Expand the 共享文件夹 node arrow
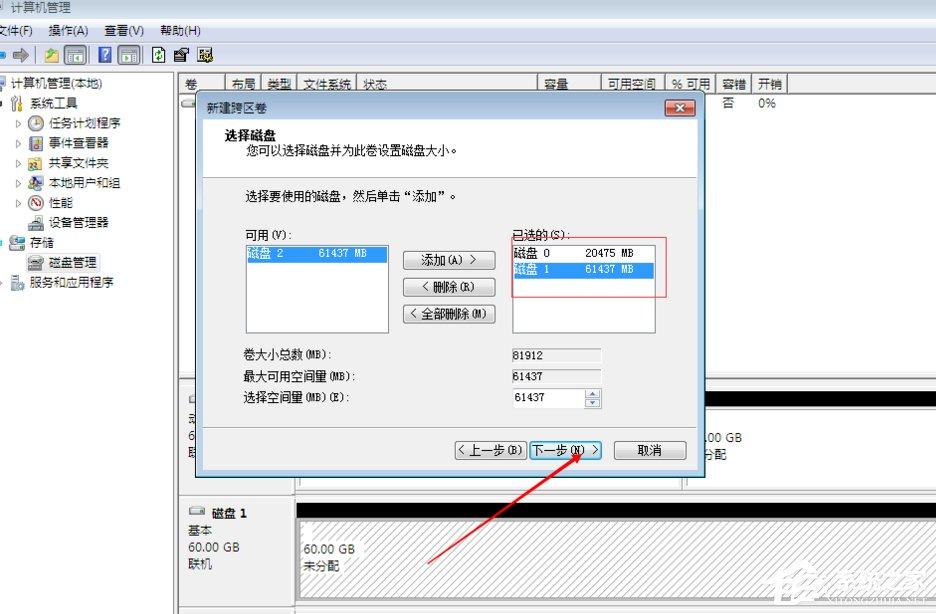This screenshot has width=936, height=614. click(17, 162)
